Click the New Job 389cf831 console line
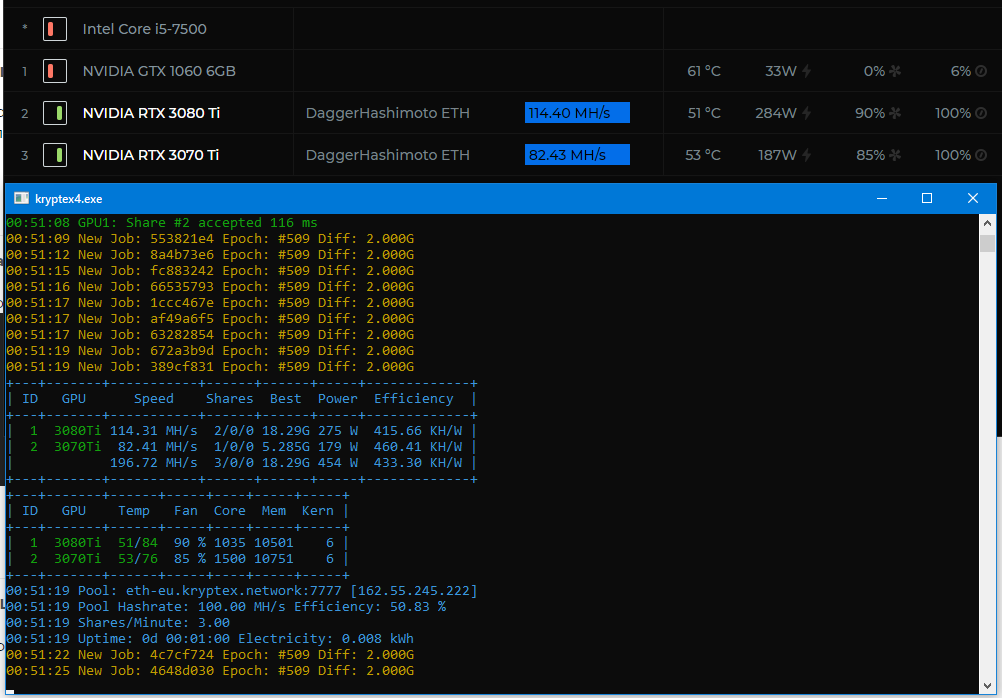Screen dimensions: 1002x698 [210, 367]
